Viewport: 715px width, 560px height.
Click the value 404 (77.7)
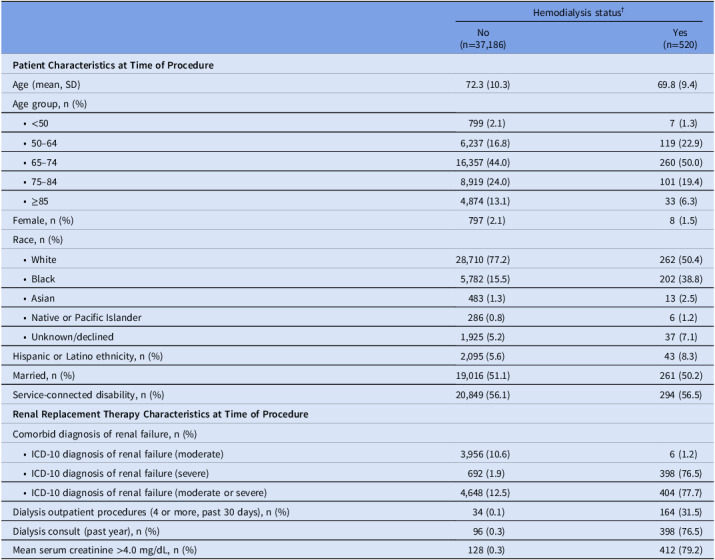[681, 493]
